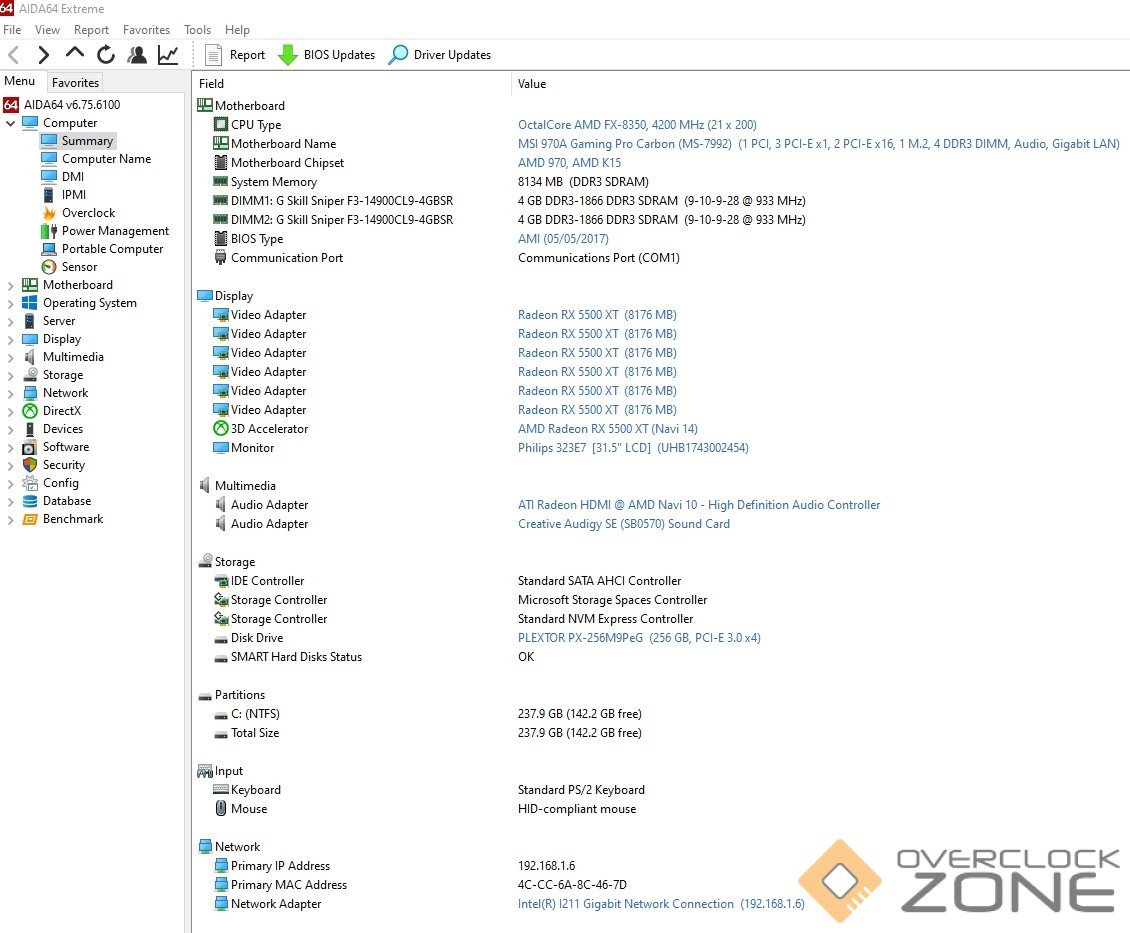Select the Primary MAC Address row
This screenshot has width=1130, height=933.
click(660, 885)
